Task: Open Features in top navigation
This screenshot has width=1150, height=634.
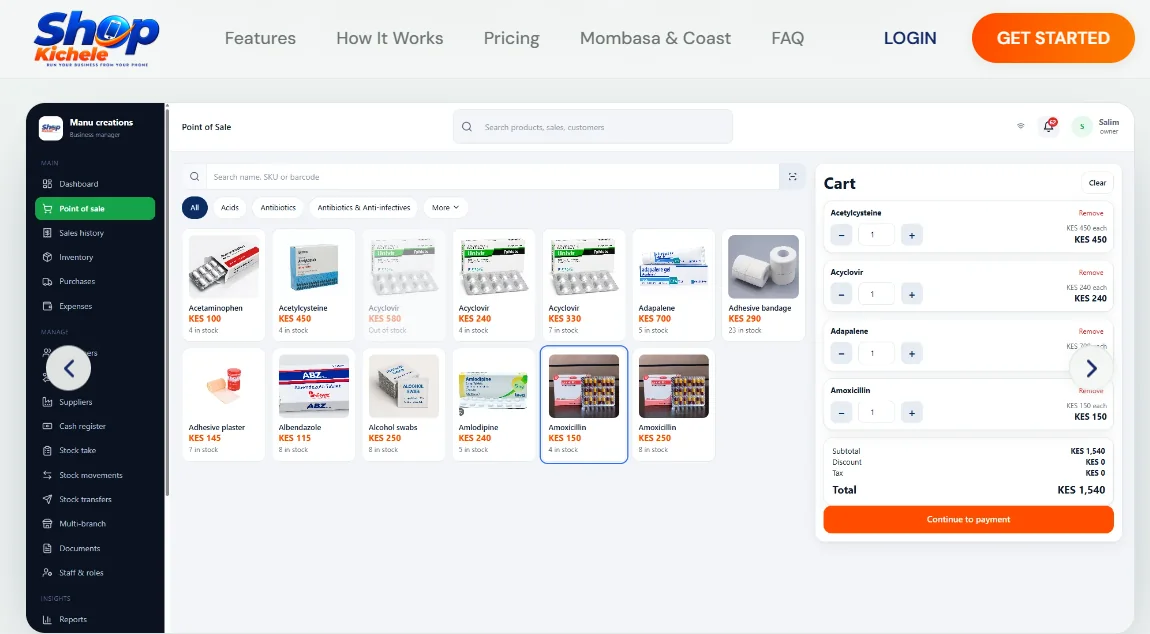Action: coord(260,38)
